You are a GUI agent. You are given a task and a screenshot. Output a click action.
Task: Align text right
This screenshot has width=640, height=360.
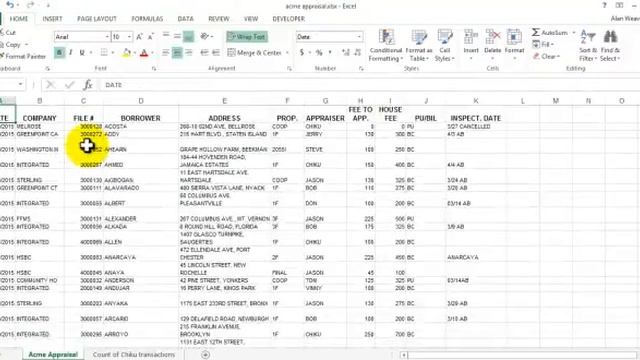coord(189,53)
